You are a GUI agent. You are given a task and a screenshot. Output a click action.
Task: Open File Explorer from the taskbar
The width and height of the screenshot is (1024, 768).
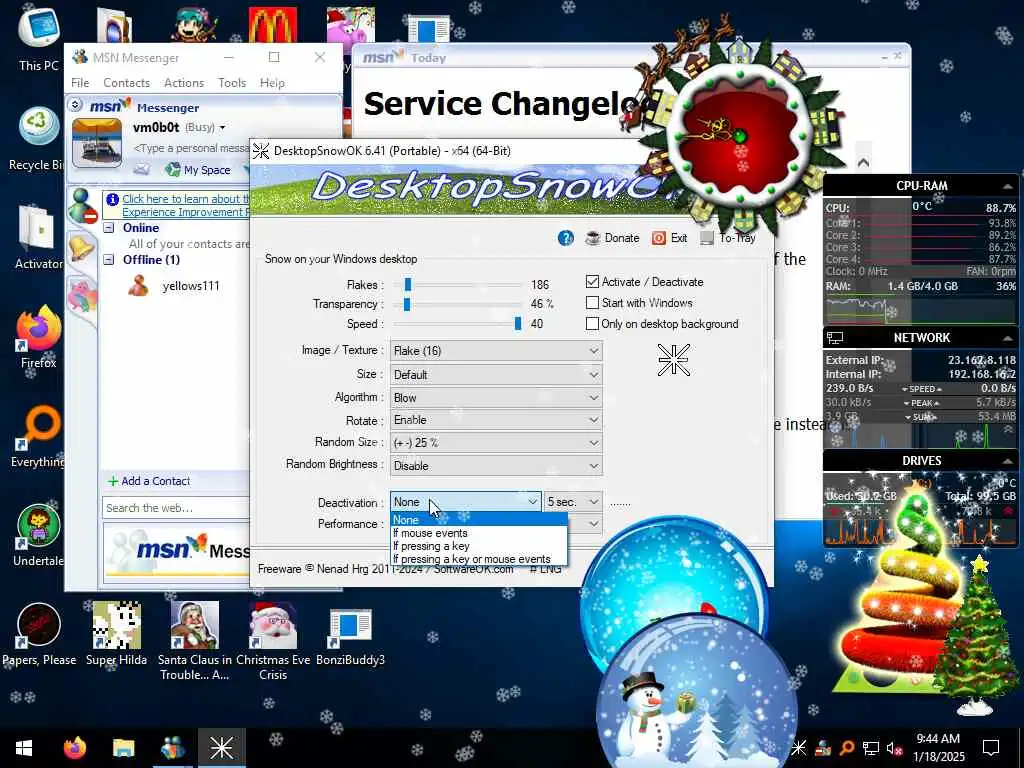click(123, 748)
